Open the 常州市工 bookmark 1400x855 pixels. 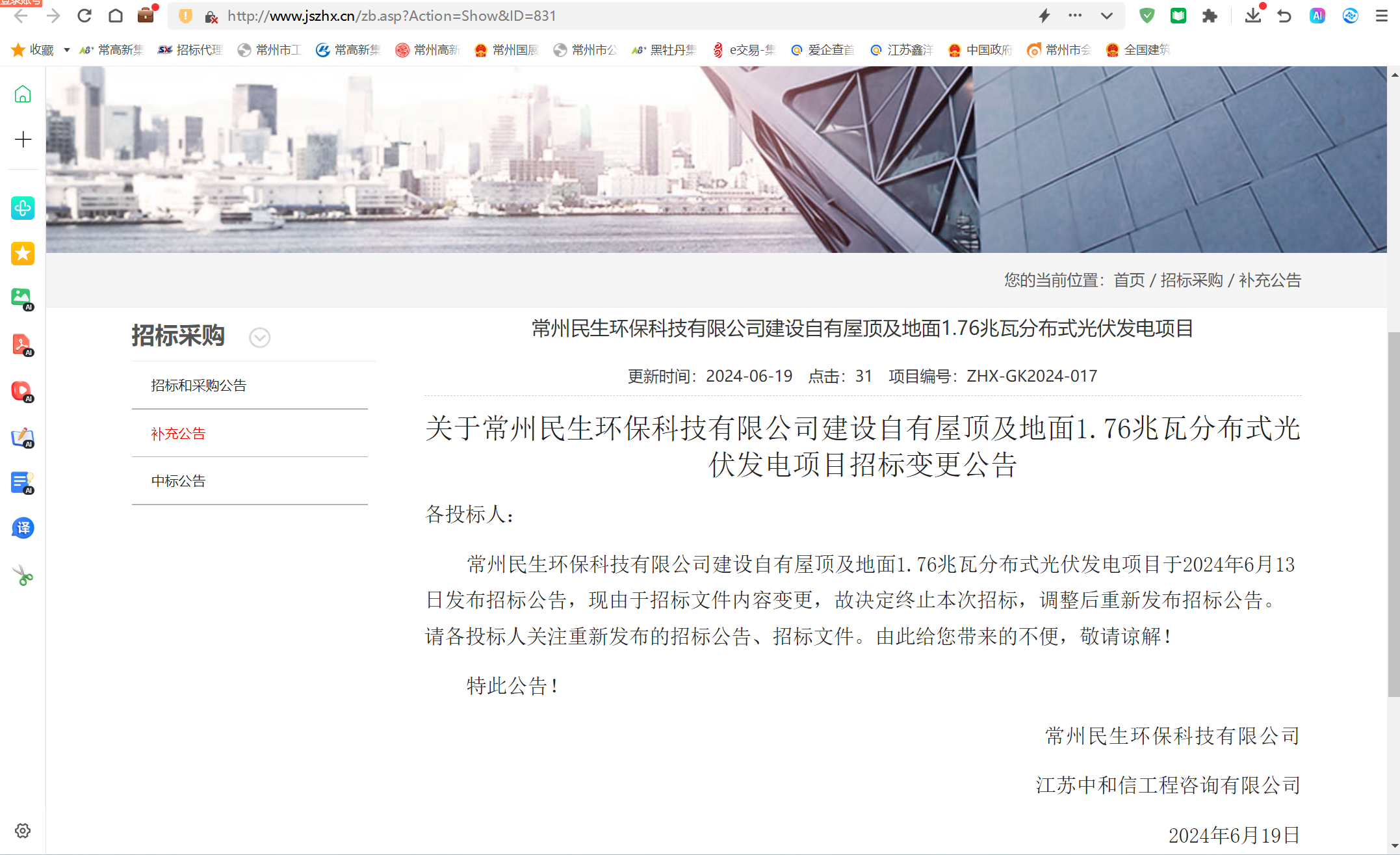click(269, 50)
